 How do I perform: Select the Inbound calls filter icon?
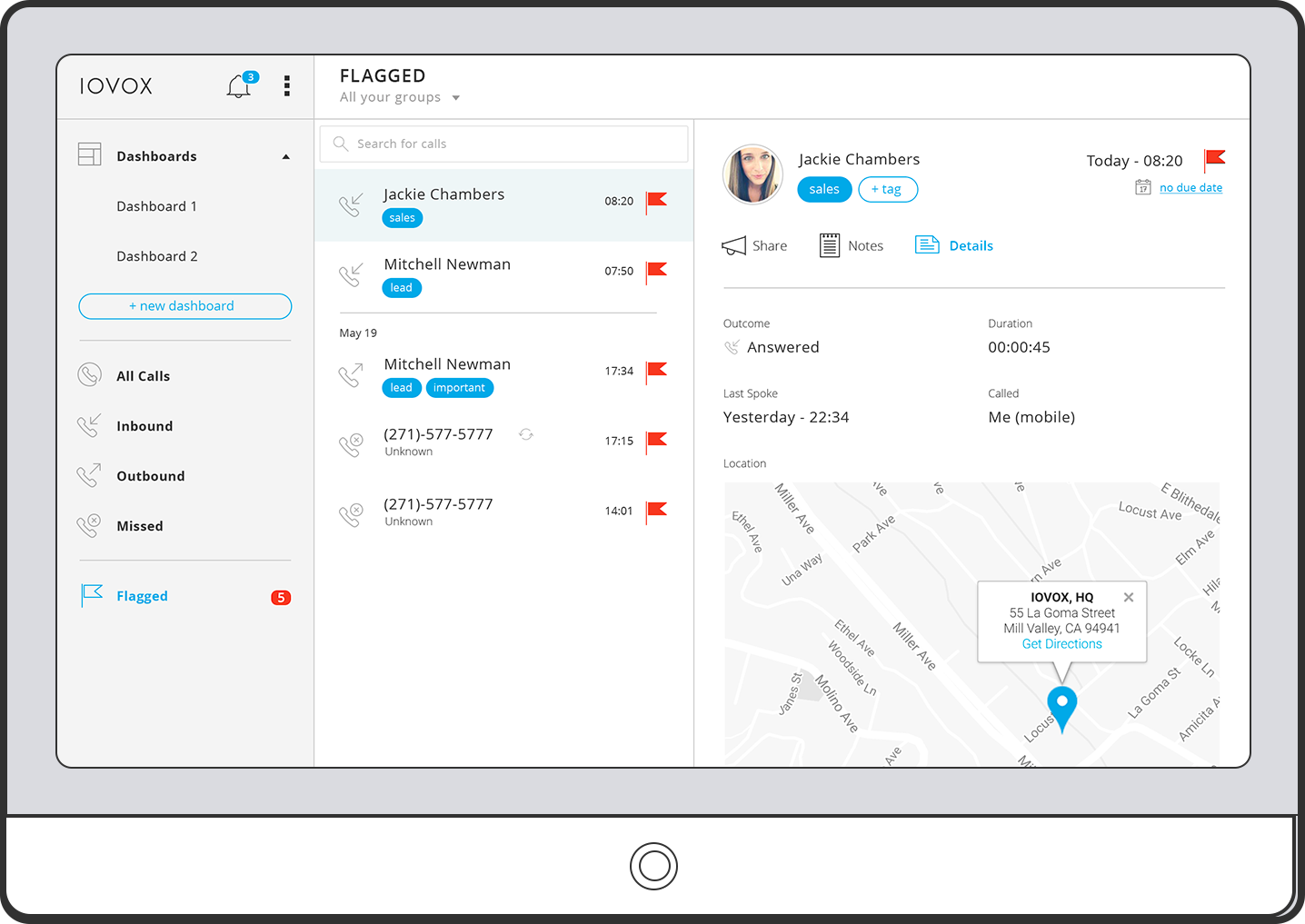(x=89, y=425)
